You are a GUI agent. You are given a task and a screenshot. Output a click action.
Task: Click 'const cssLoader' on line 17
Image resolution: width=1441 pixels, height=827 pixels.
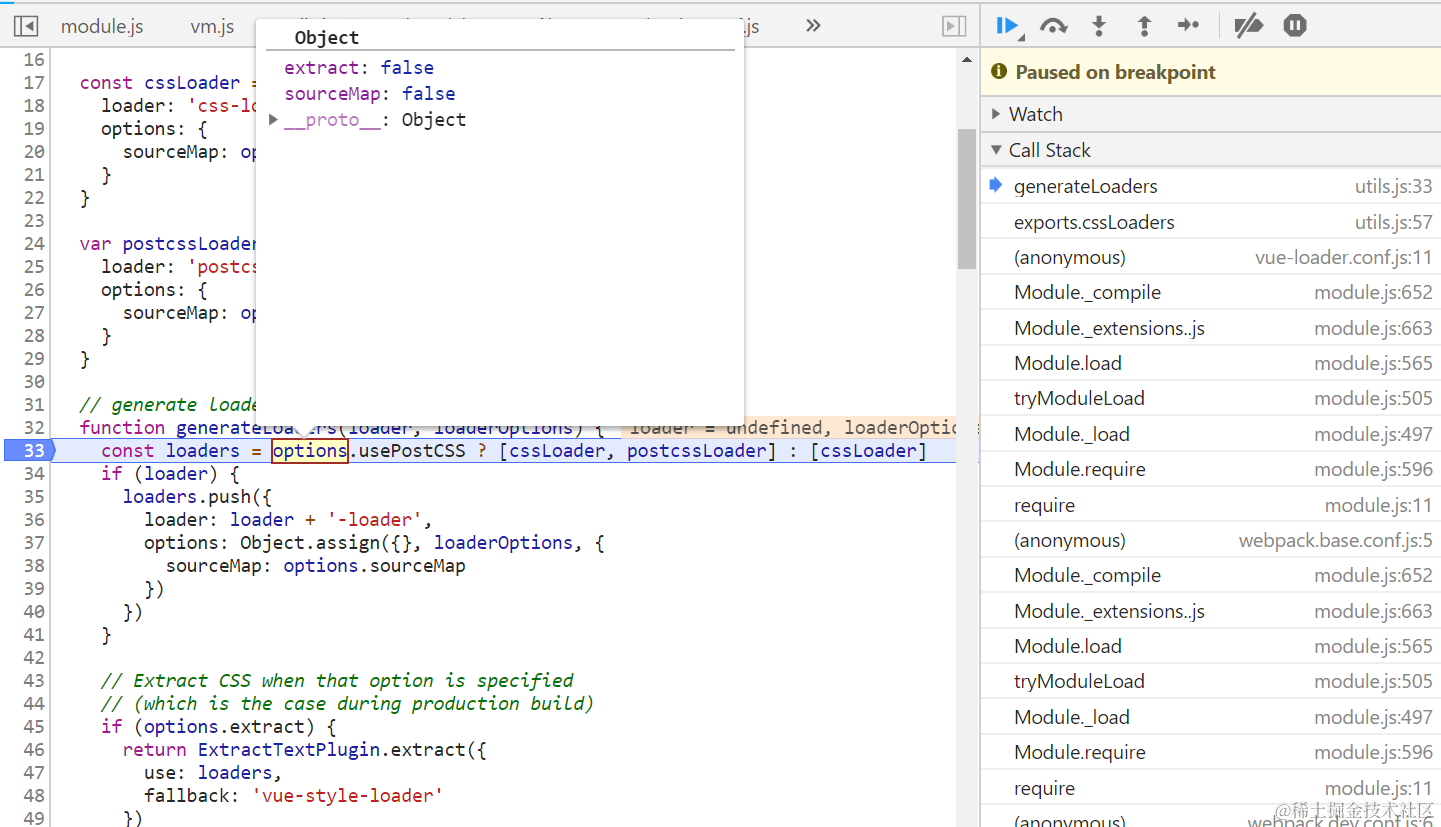coord(160,83)
